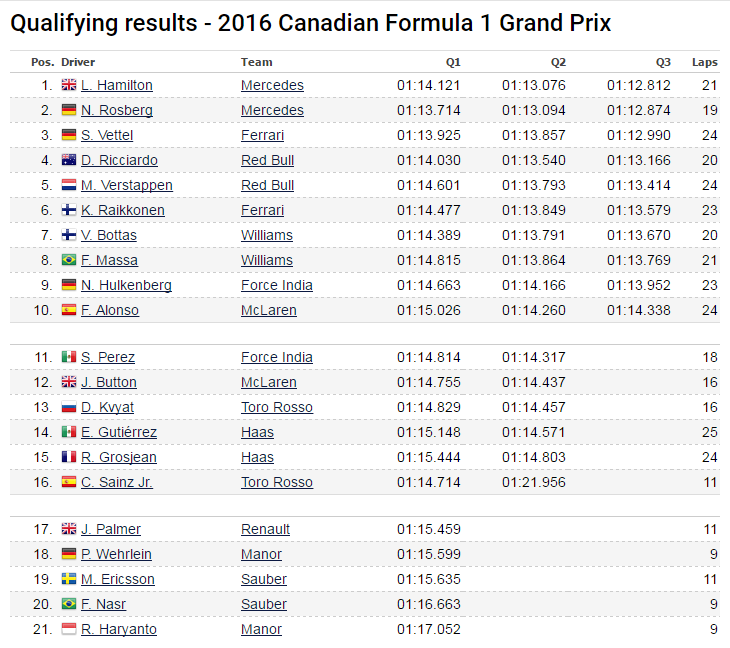Open the Manor team link for Wehrlein
The width and height of the screenshot is (730, 648).
(x=261, y=554)
